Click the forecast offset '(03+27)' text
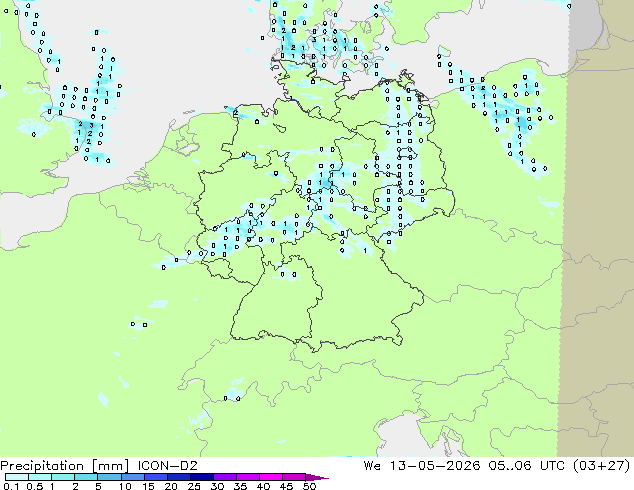The height and width of the screenshot is (490, 634). (x=601, y=466)
